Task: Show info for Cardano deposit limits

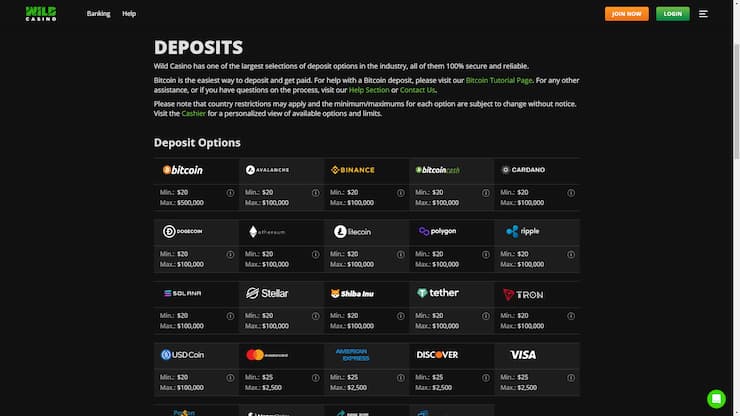Action: 571,193
